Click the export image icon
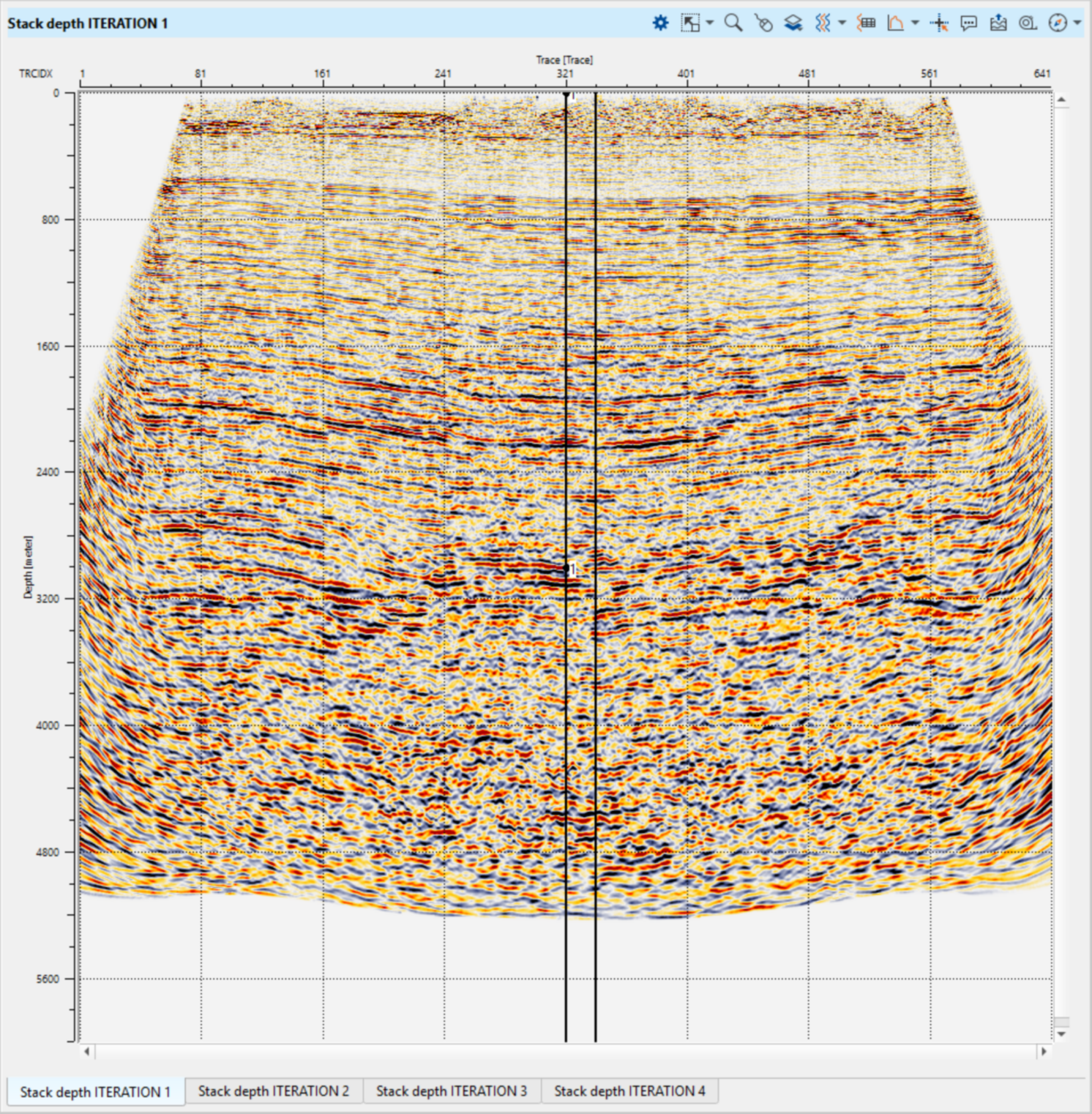 coord(998,23)
